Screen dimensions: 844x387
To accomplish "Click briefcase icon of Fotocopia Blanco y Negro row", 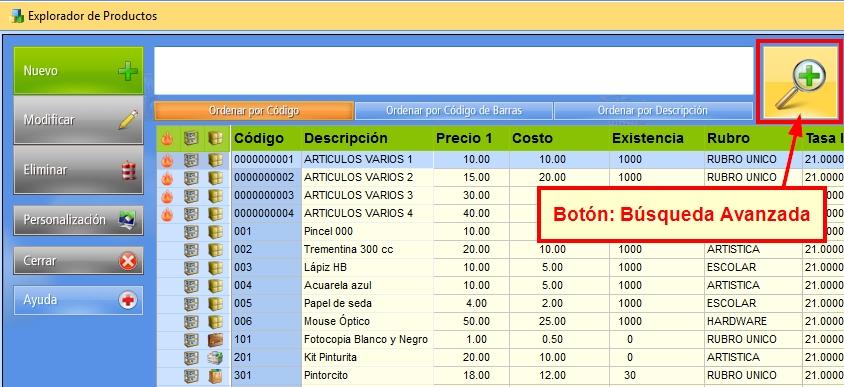I will (x=215, y=340).
